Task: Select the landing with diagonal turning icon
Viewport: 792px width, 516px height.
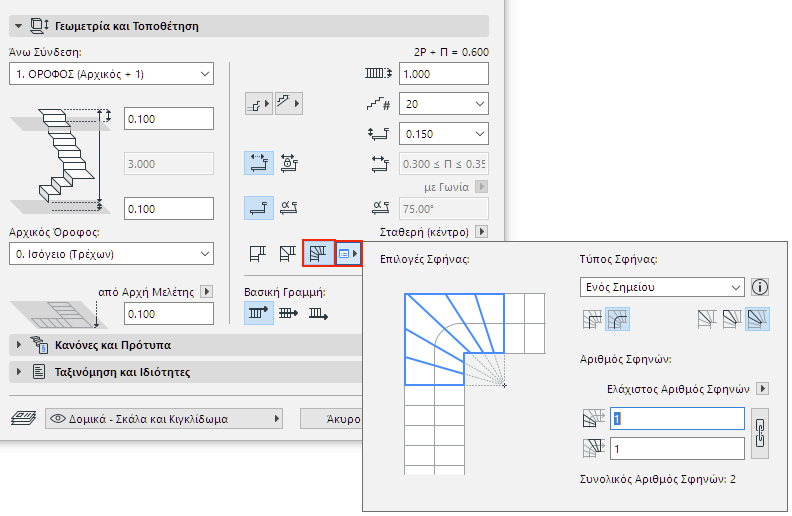Action: 288,253
